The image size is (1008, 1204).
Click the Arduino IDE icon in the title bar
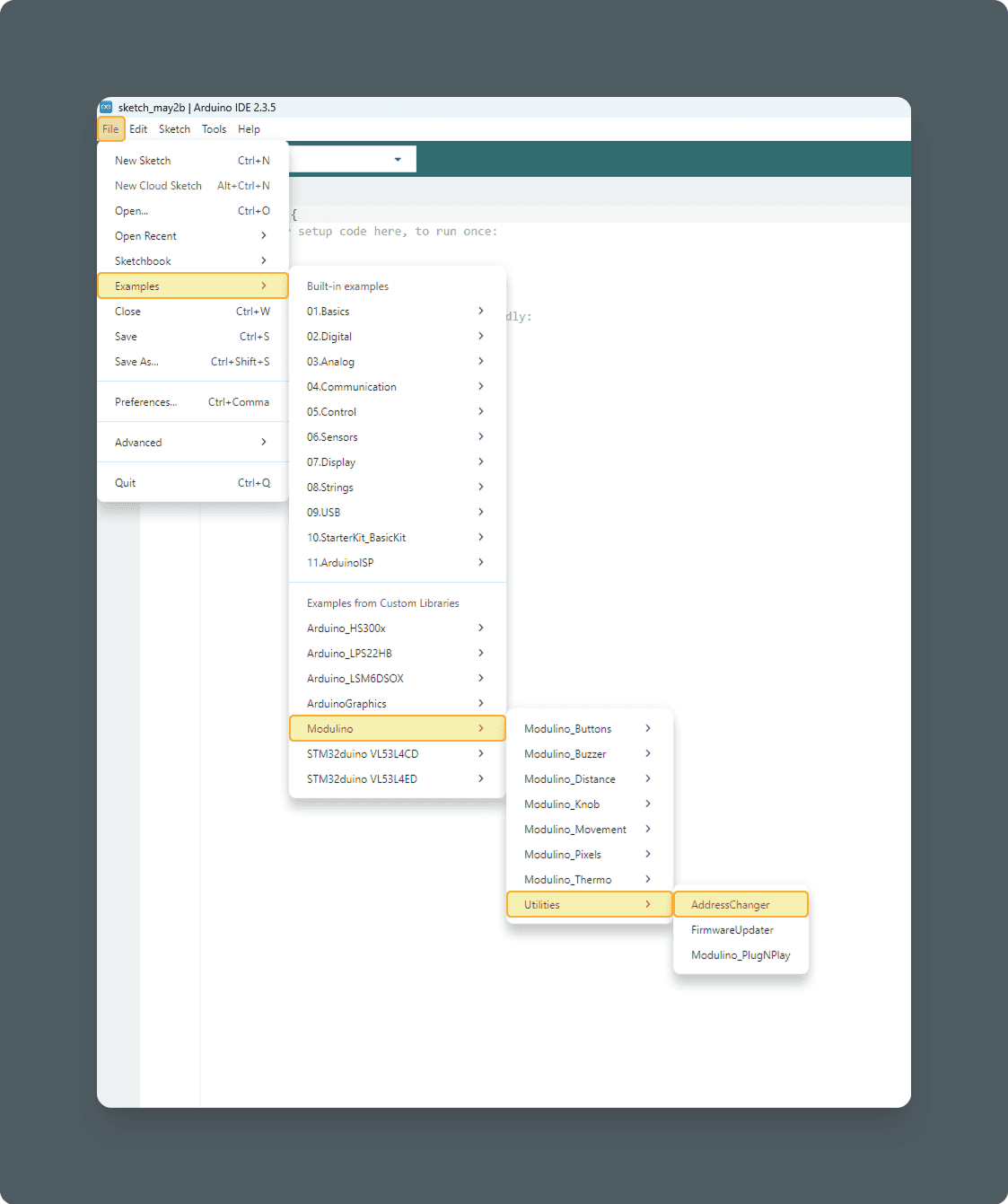(x=108, y=107)
